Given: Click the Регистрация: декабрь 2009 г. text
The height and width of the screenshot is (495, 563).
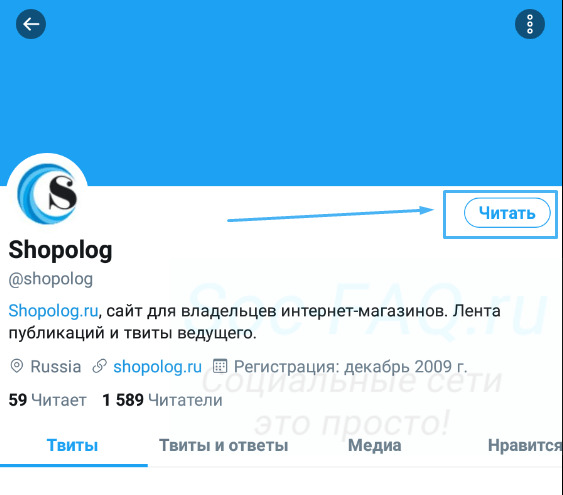Looking at the screenshot, I should point(351,367).
